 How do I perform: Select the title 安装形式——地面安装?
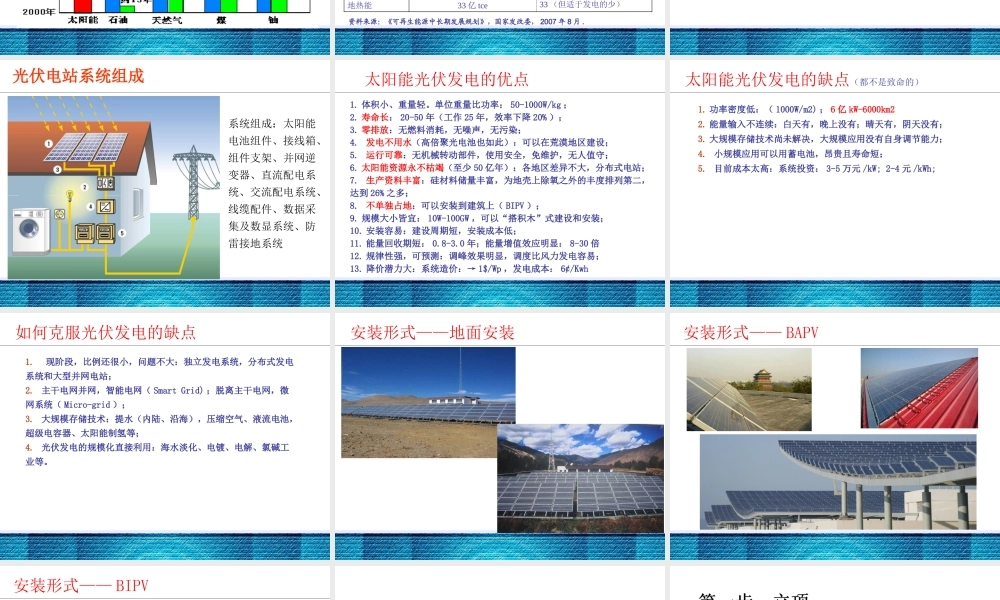(x=435, y=331)
